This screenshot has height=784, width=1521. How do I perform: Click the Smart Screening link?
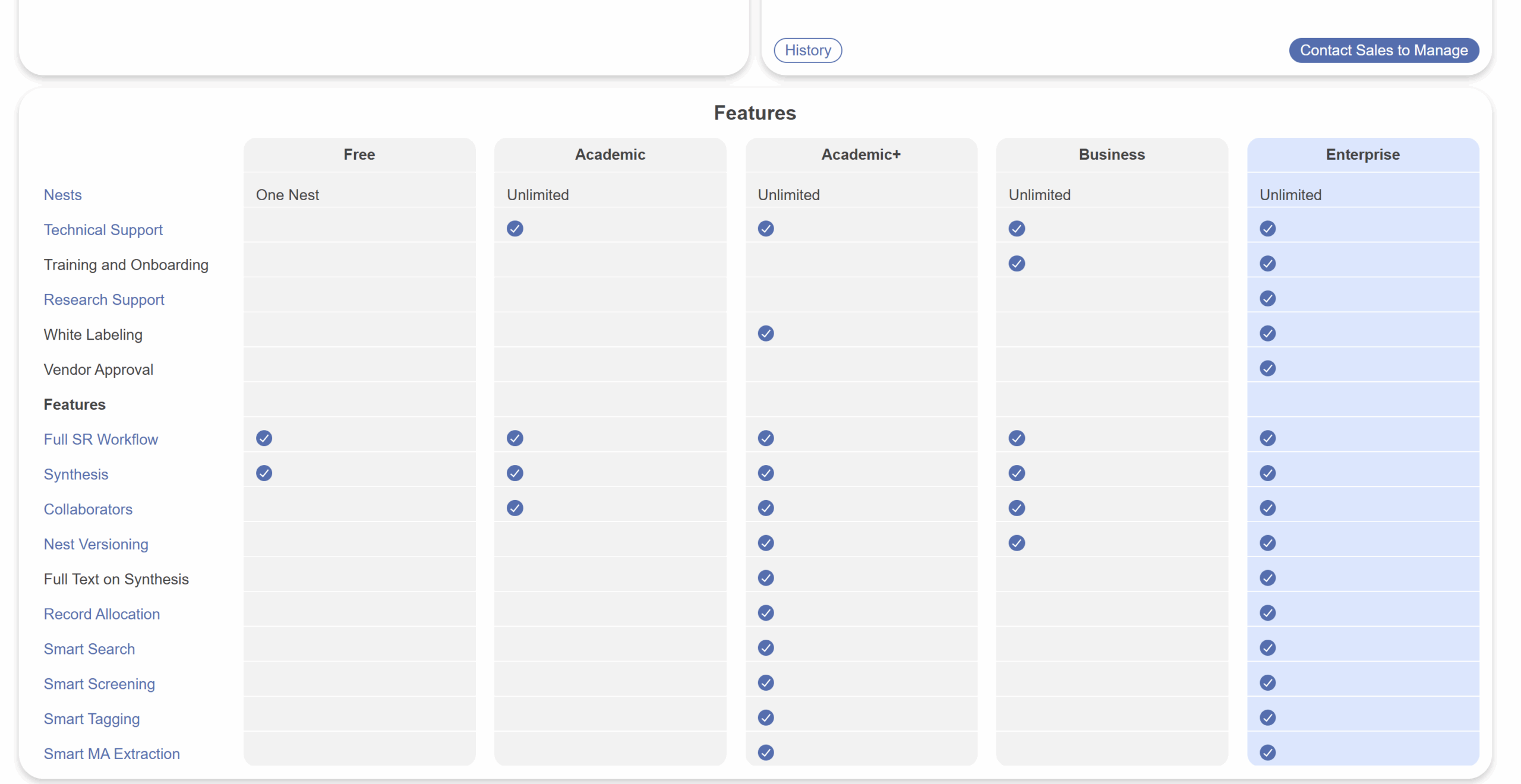click(99, 684)
